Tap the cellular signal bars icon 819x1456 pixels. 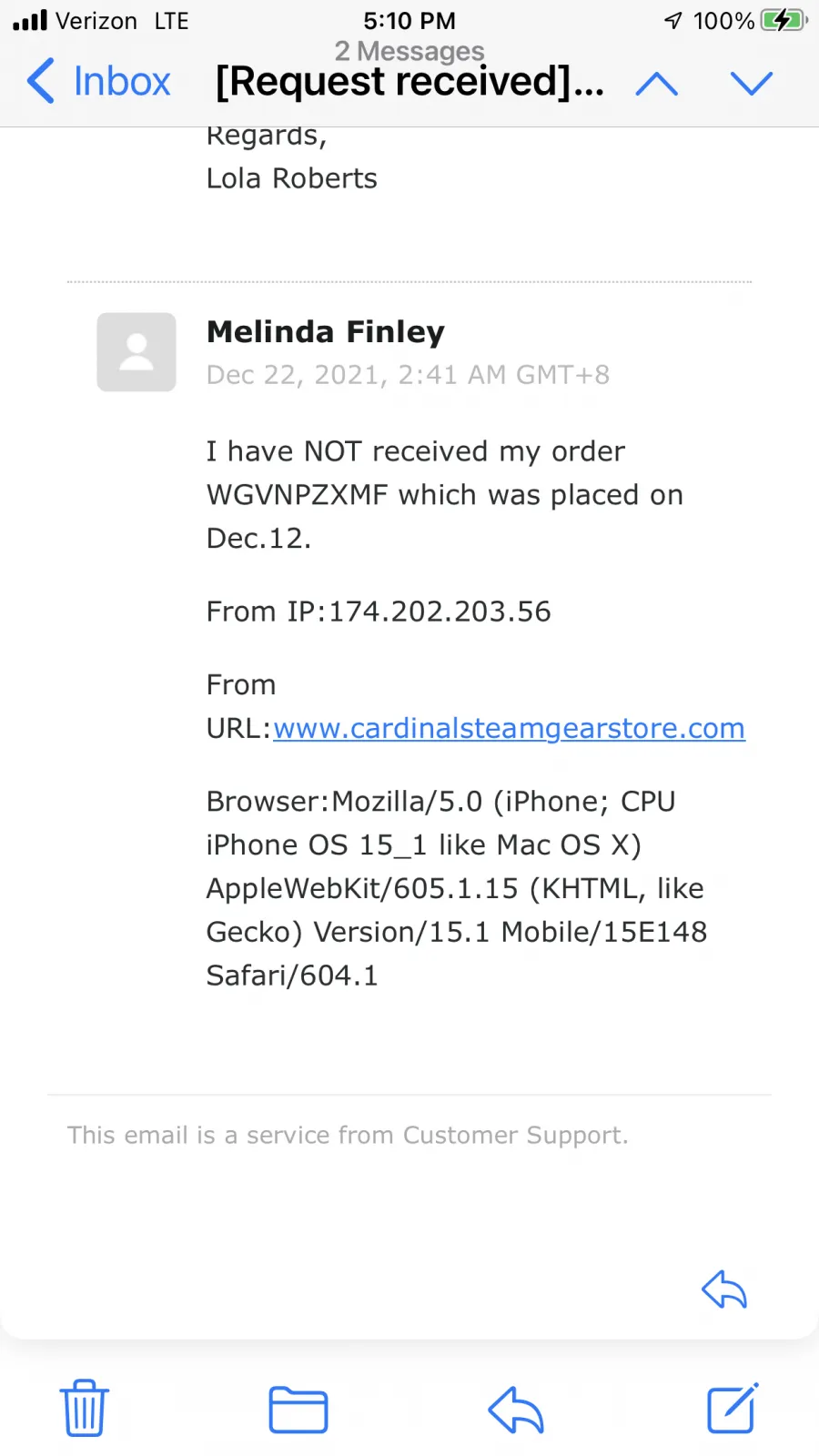[x=30, y=20]
